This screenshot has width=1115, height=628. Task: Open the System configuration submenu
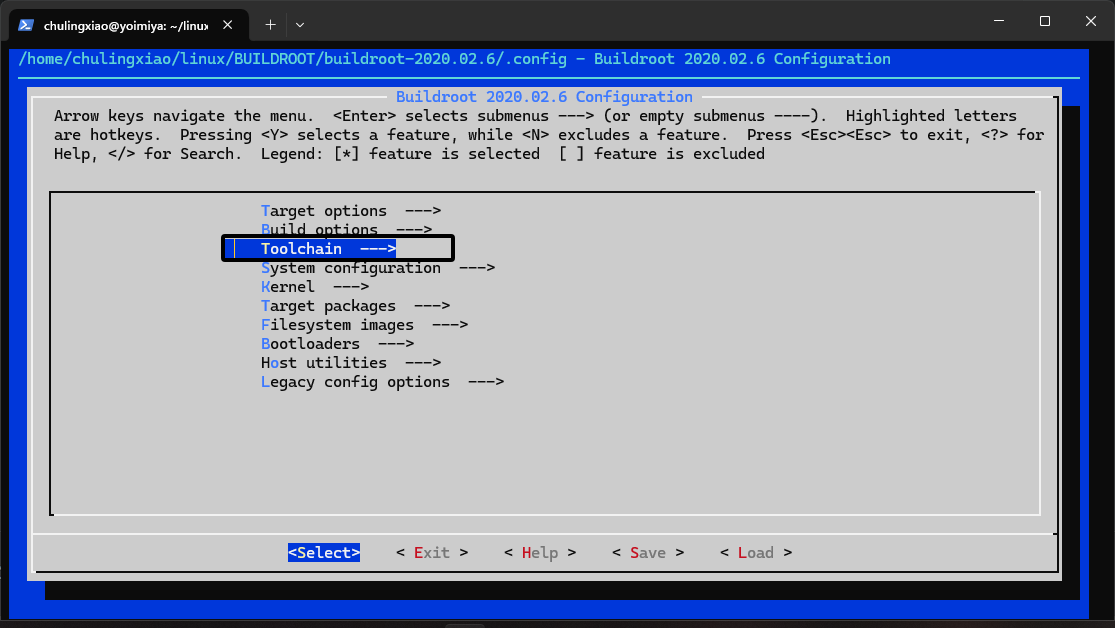point(378,267)
